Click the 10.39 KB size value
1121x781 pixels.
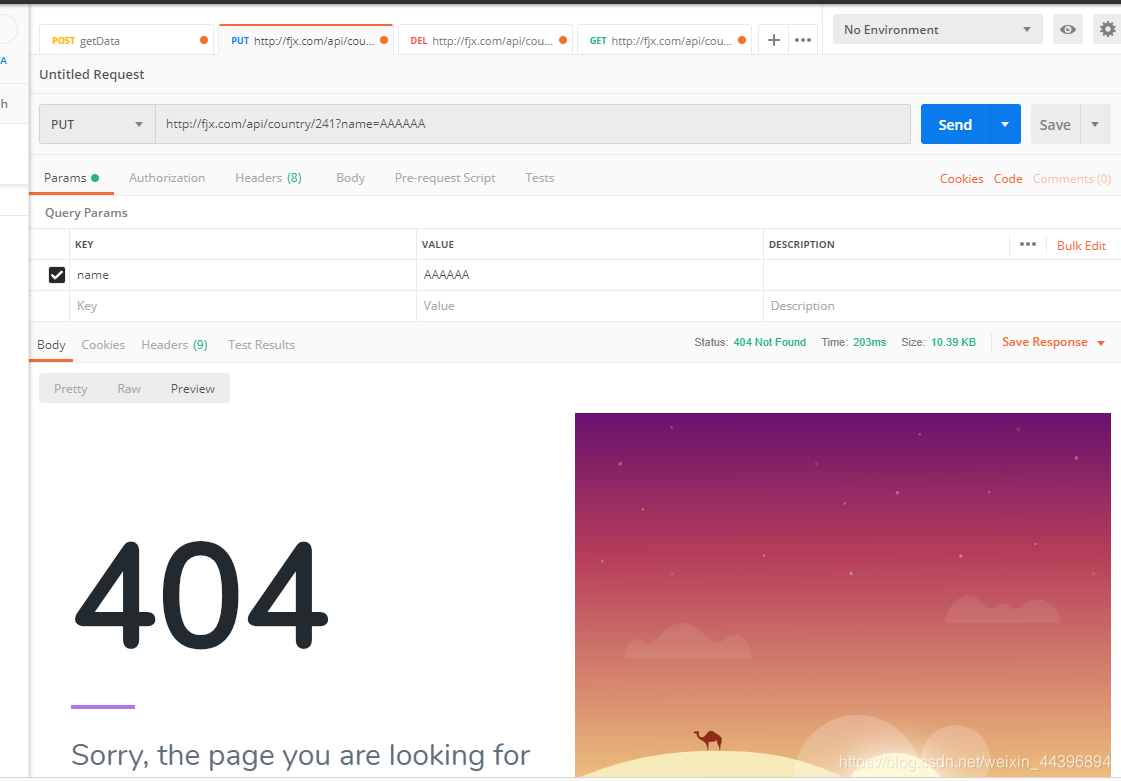[953, 342]
